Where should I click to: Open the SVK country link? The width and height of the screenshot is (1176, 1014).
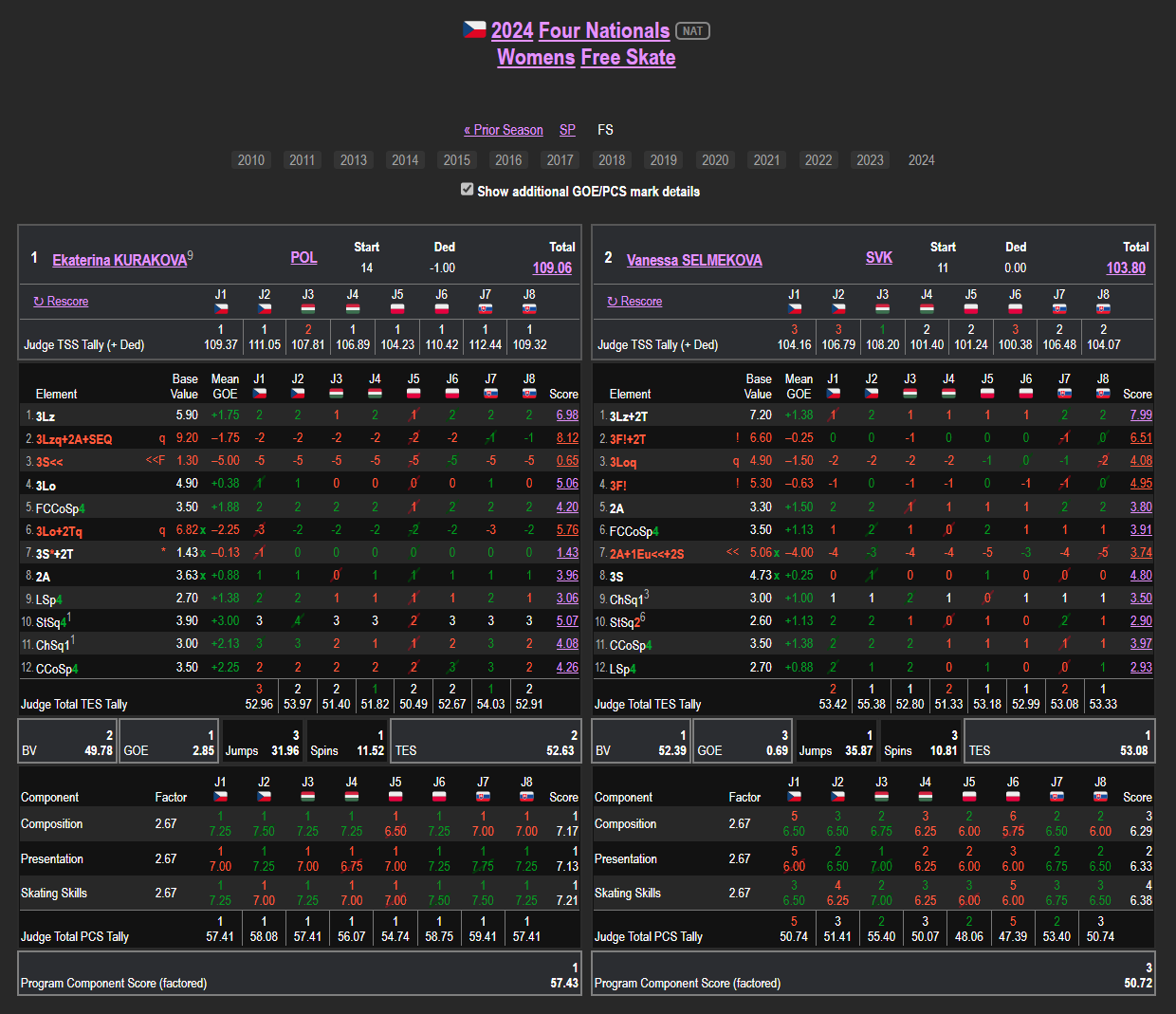pos(878,258)
